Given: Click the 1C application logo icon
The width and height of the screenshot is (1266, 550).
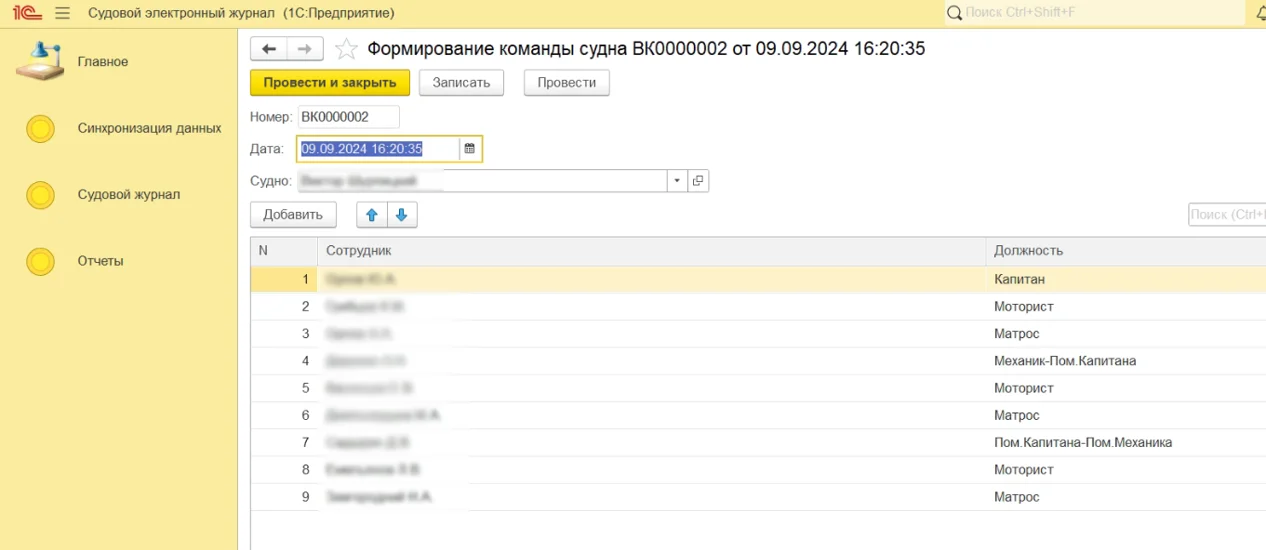Looking at the screenshot, I should 27,13.
